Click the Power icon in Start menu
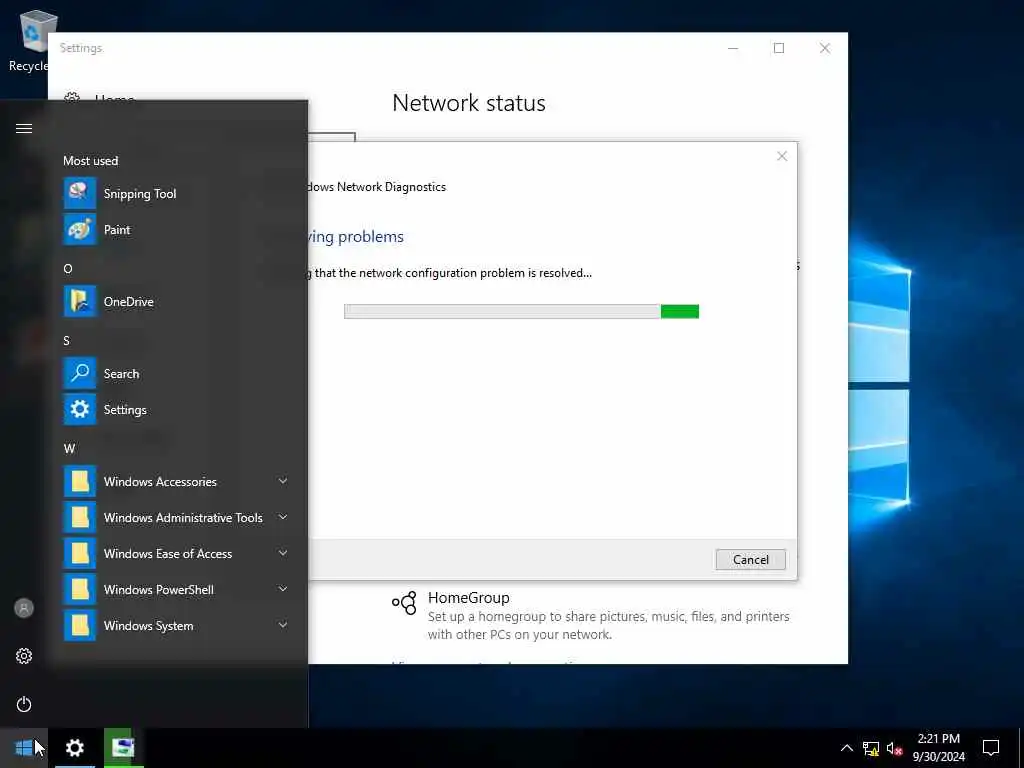The image size is (1024, 768). 24,704
